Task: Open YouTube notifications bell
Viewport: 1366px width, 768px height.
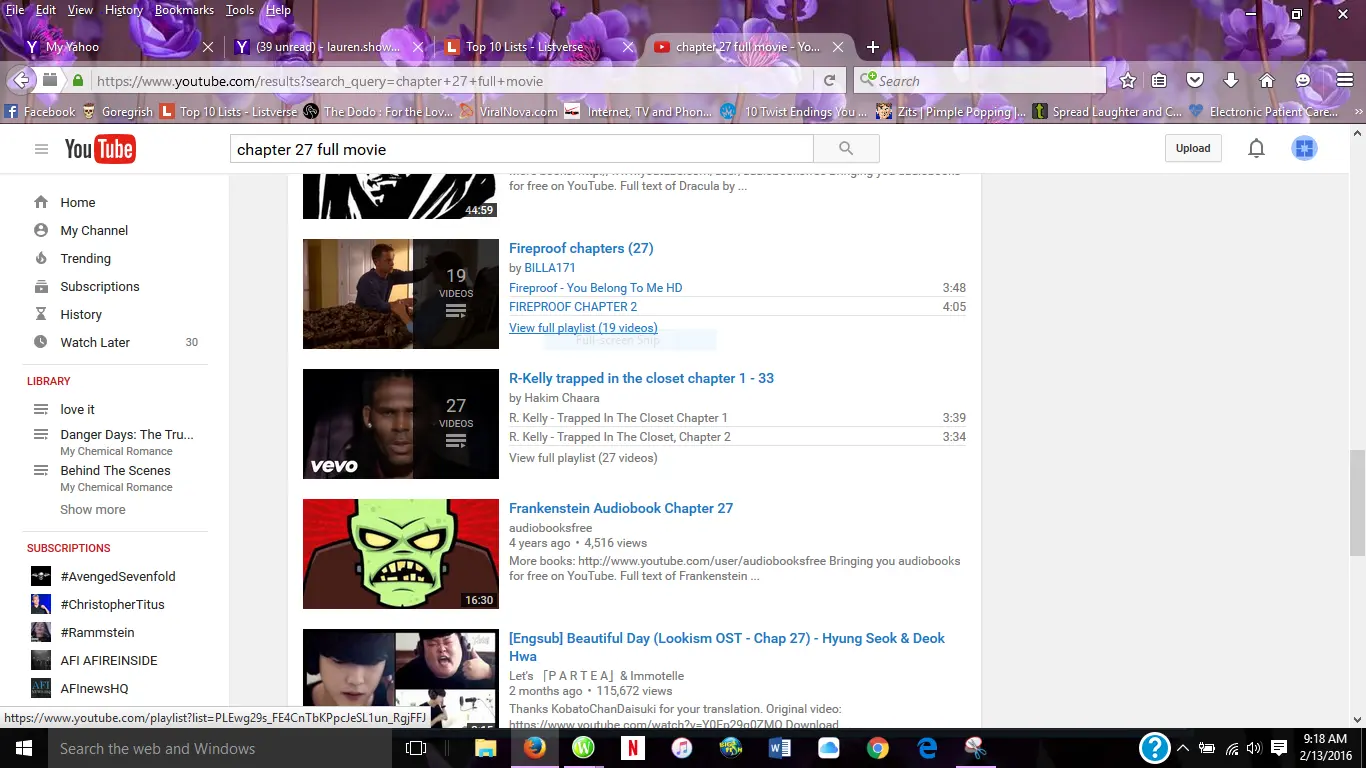Action: click(1256, 148)
